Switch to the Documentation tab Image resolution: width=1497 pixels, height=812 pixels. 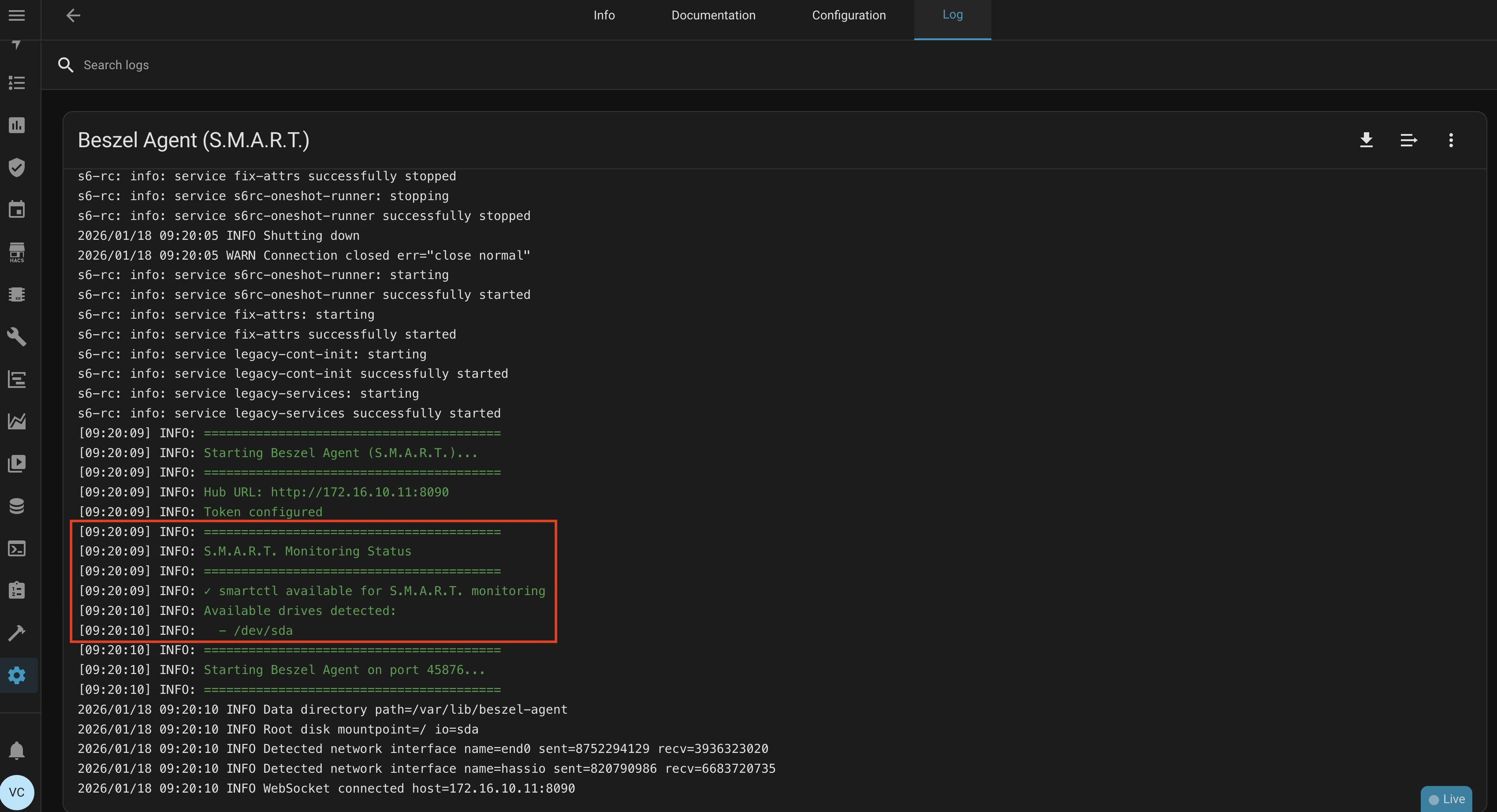[713, 16]
